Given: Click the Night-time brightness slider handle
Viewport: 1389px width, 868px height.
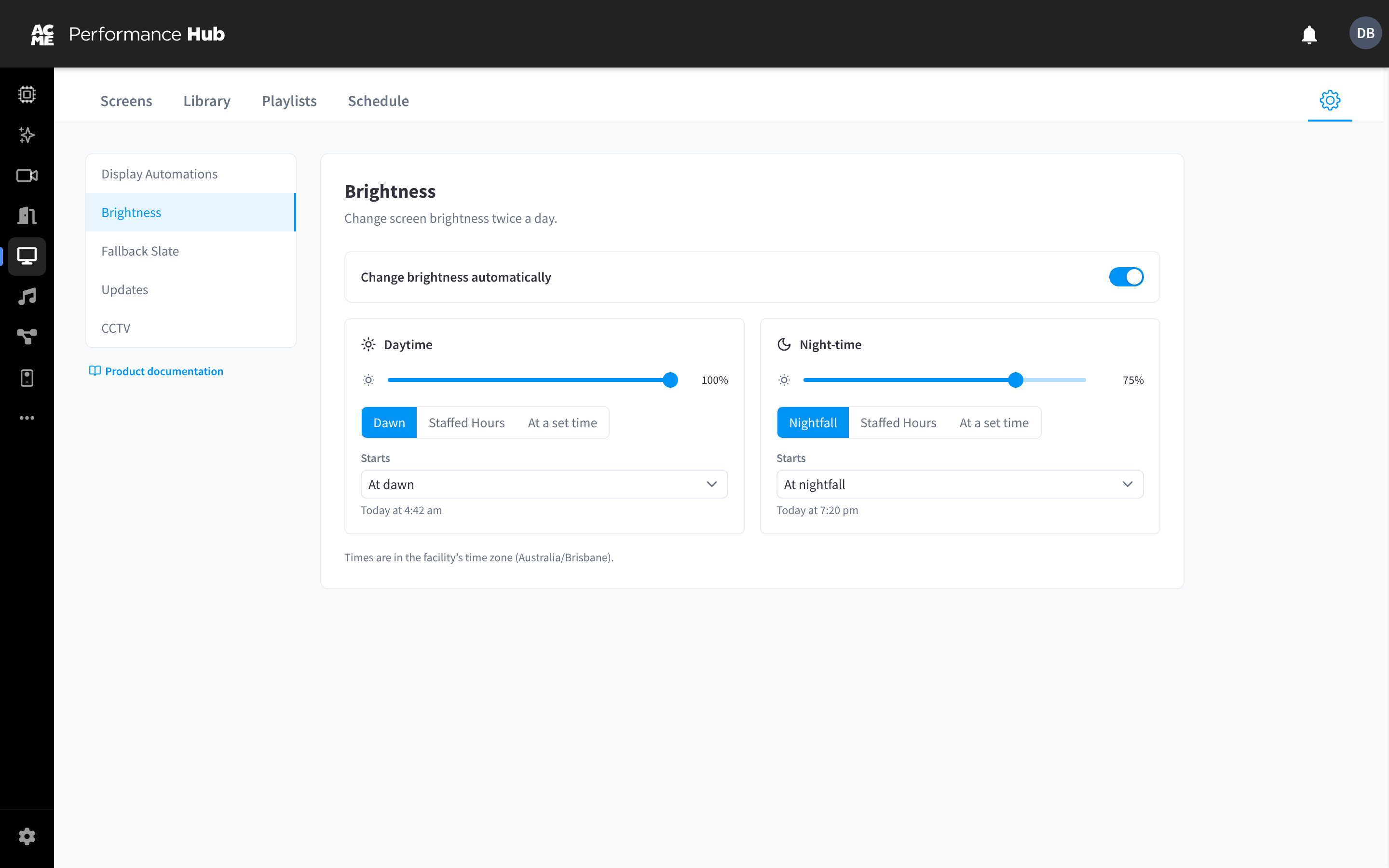Looking at the screenshot, I should 1015,380.
